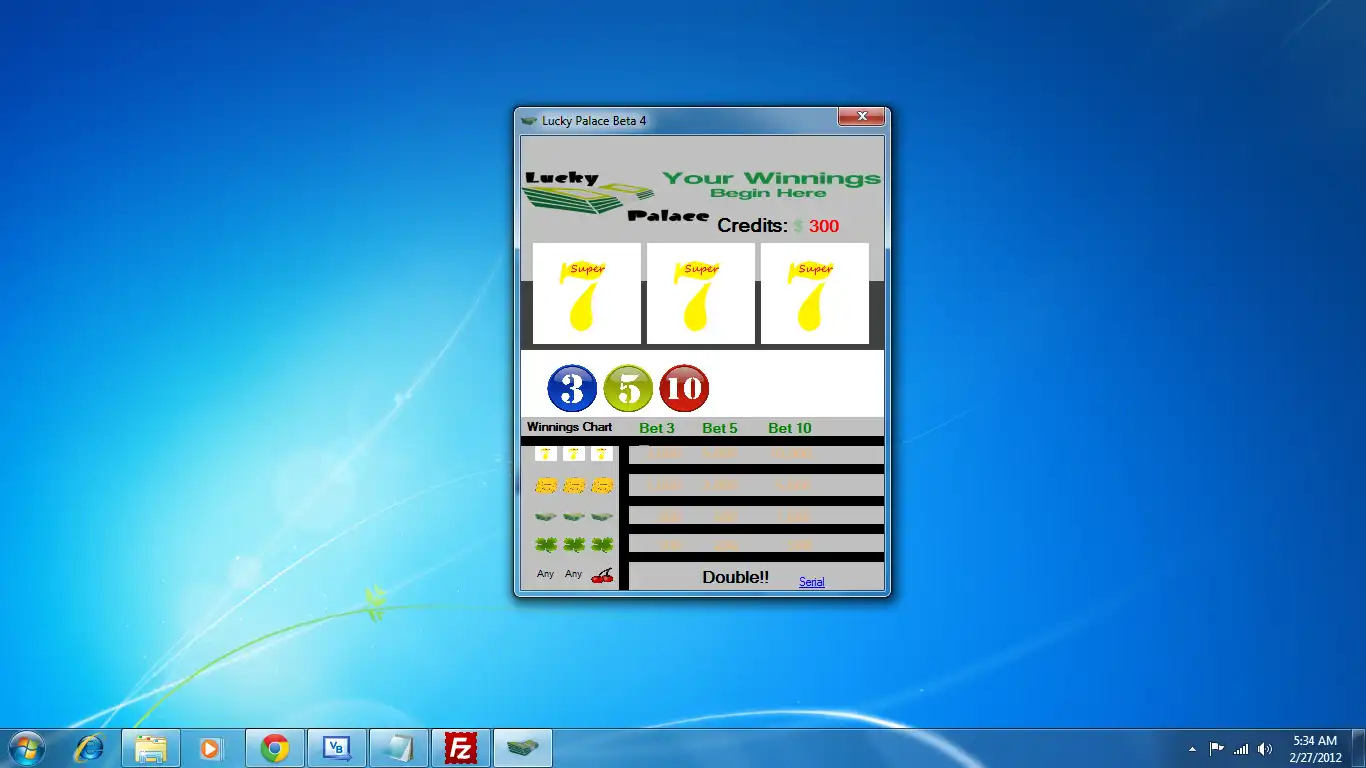Click the first Super 7 reel
Viewport: 1366px width, 768px height.
(587, 294)
